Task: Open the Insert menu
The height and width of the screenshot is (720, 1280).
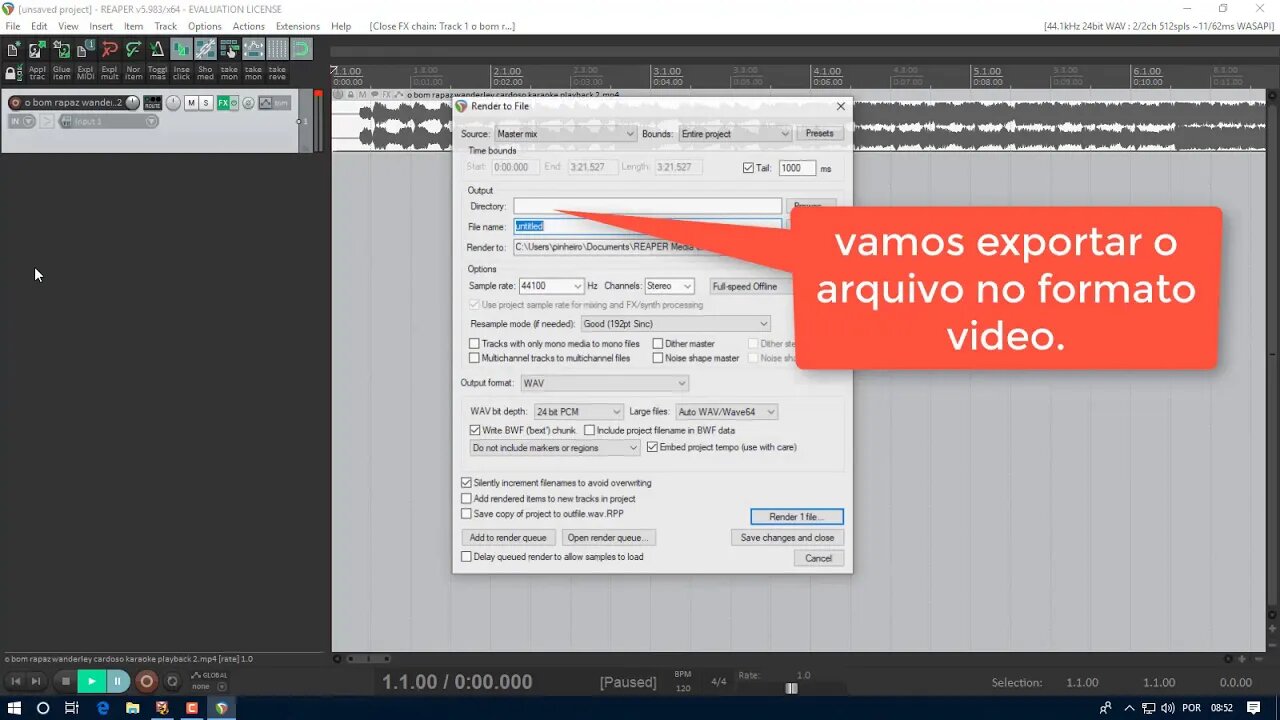Action: point(101,26)
